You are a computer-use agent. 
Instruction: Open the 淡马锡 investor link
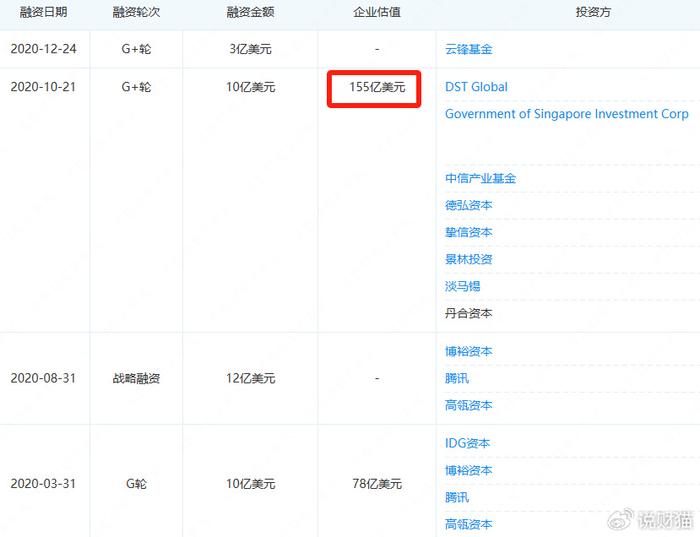click(462, 286)
